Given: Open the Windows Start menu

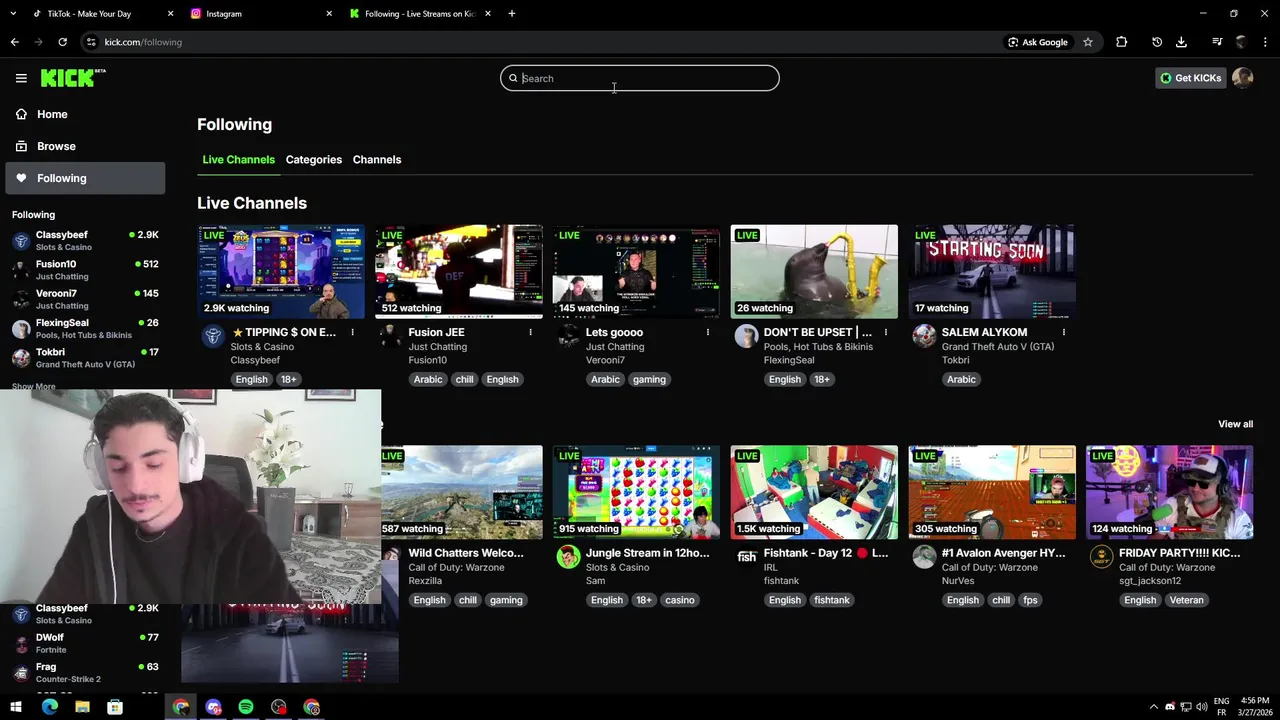Looking at the screenshot, I should [16, 707].
